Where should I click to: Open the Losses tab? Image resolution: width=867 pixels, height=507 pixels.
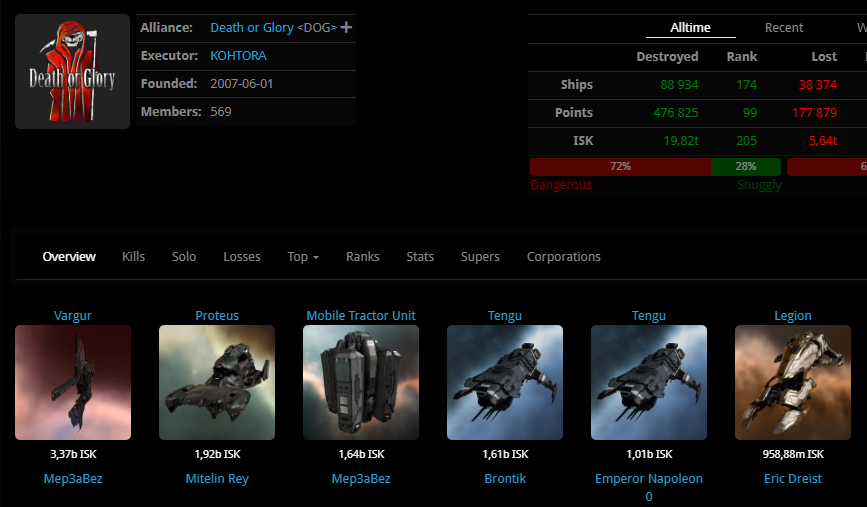point(242,257)
